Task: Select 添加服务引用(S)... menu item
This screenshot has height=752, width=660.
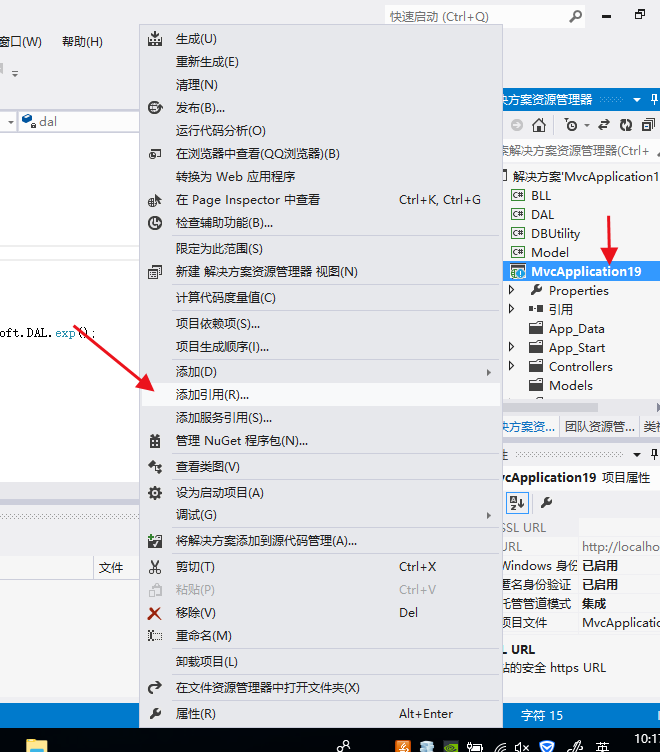Action: coord(321,418)
